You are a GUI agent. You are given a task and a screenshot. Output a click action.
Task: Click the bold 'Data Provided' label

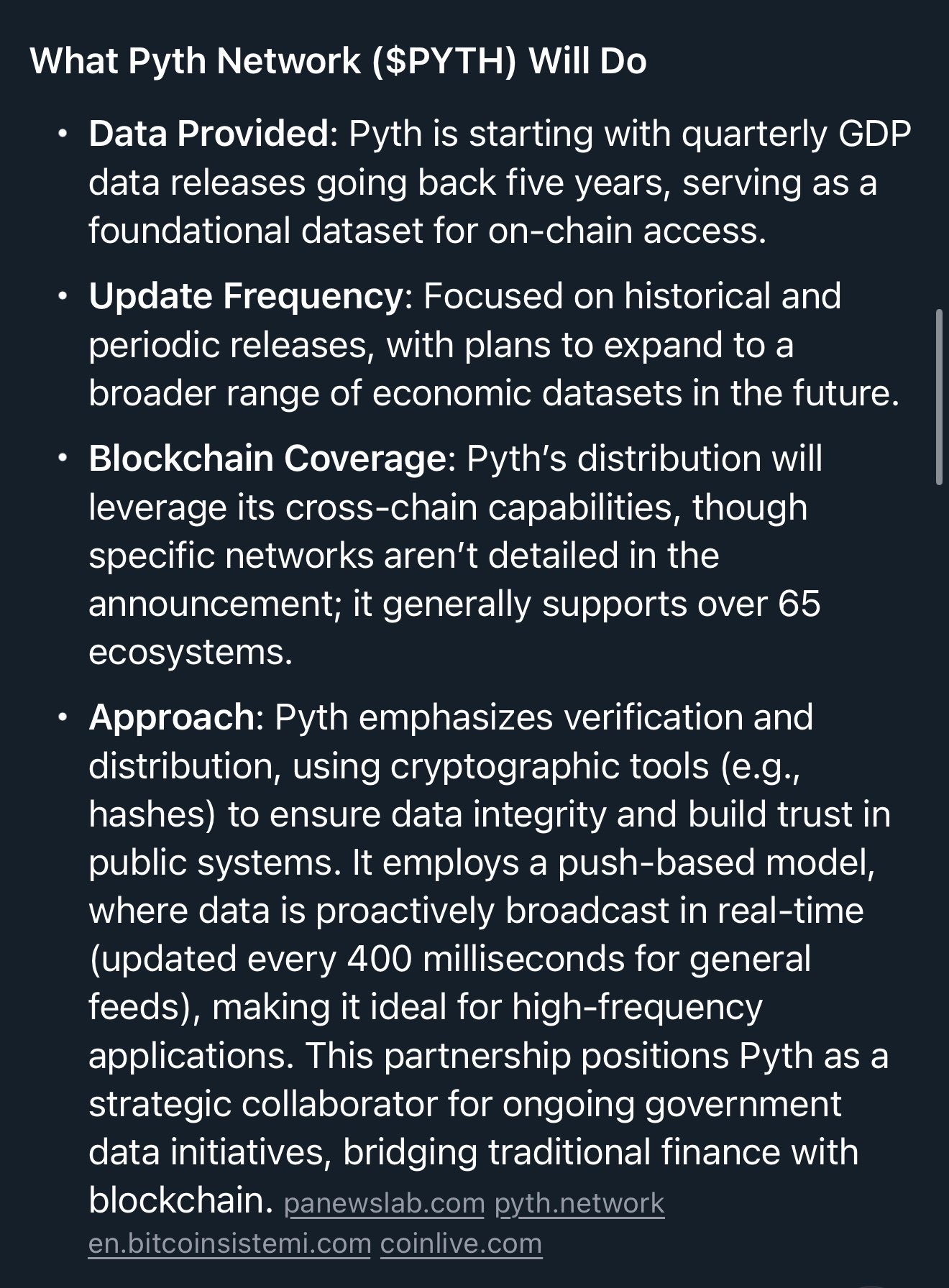[x=208, y=134]
